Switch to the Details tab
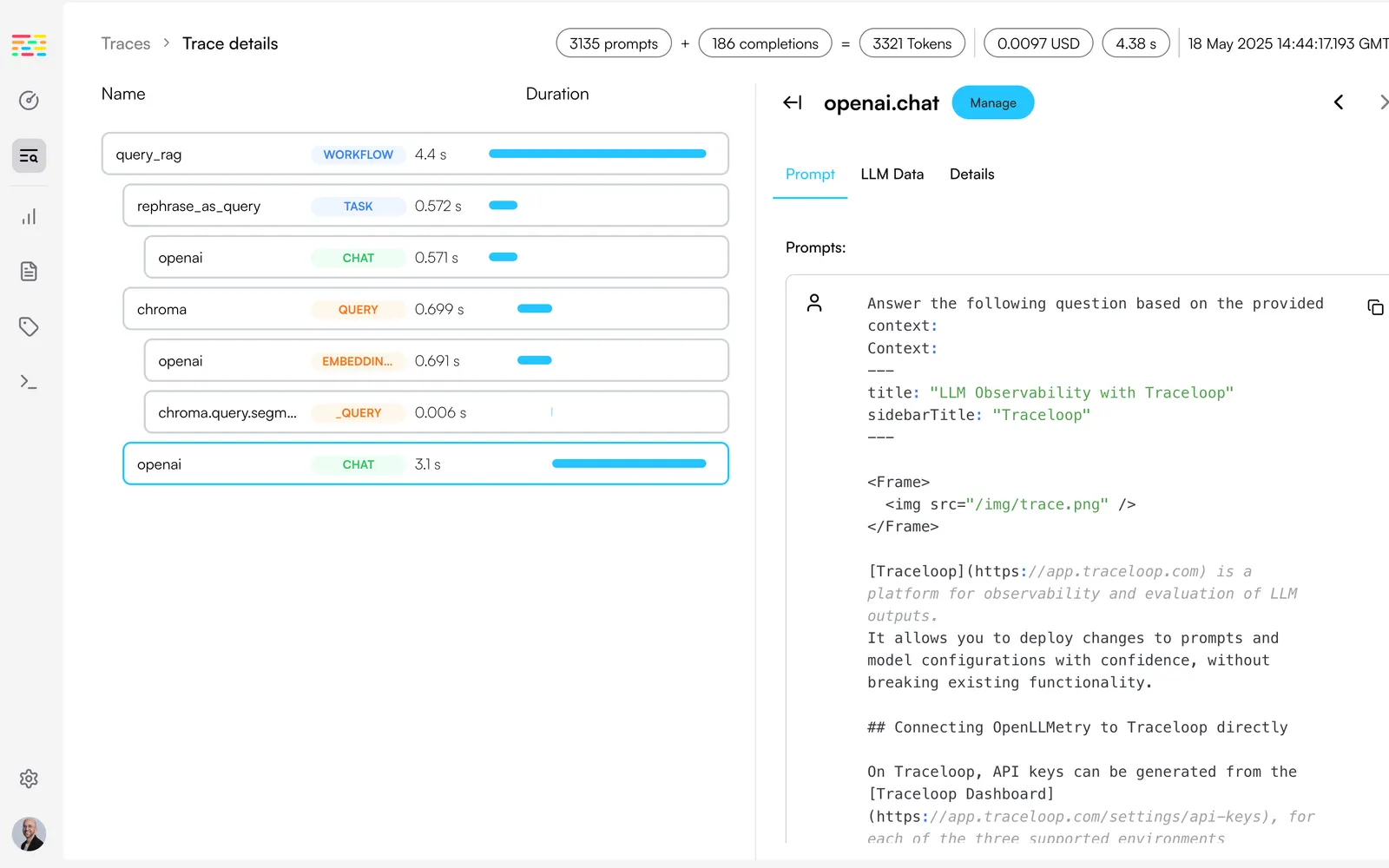 (971, 174)
